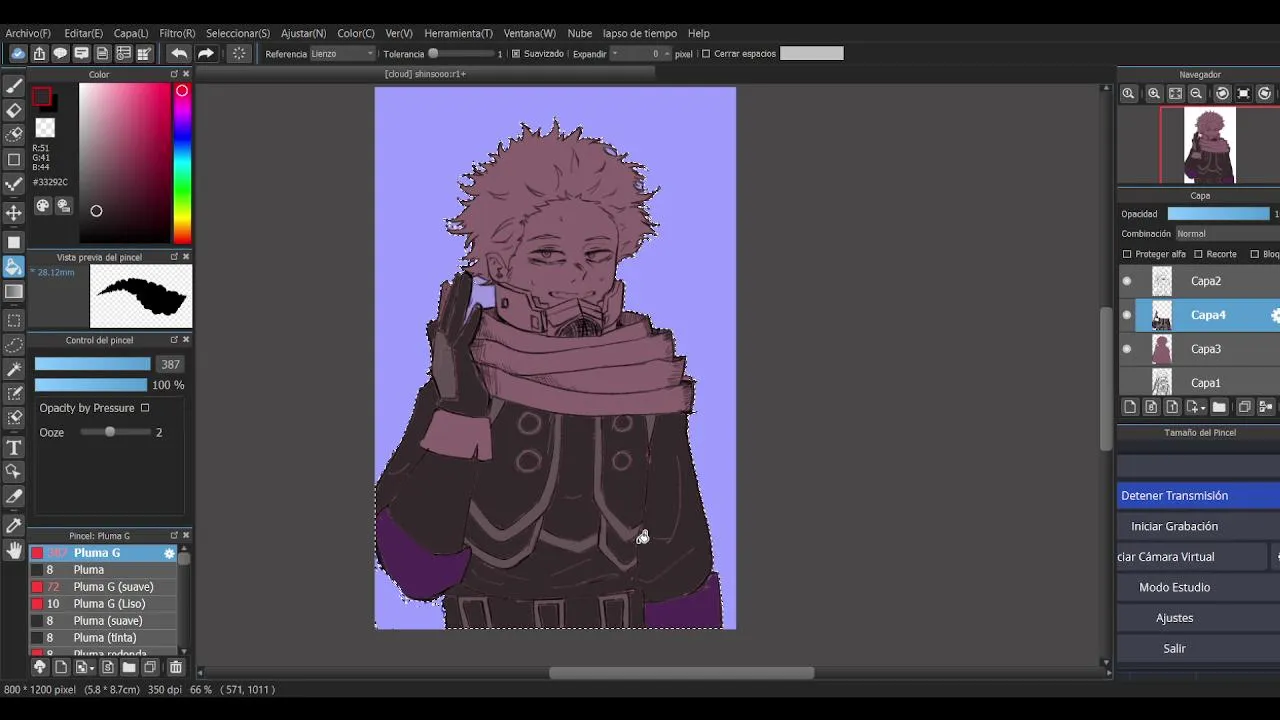Screen dimensions: 1280x720
Task: Click the Undo arrow in toolbar
Action: coord(179,53)
